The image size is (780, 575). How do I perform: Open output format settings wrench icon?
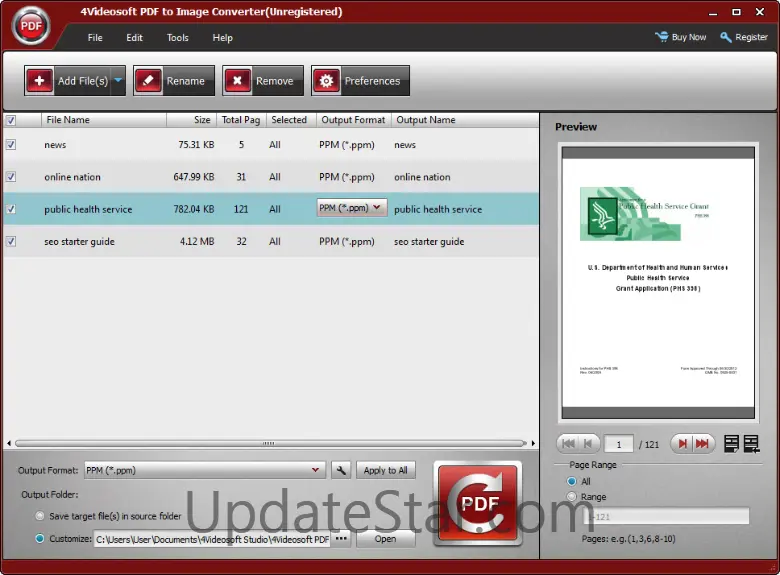click(x=341, y=470)
